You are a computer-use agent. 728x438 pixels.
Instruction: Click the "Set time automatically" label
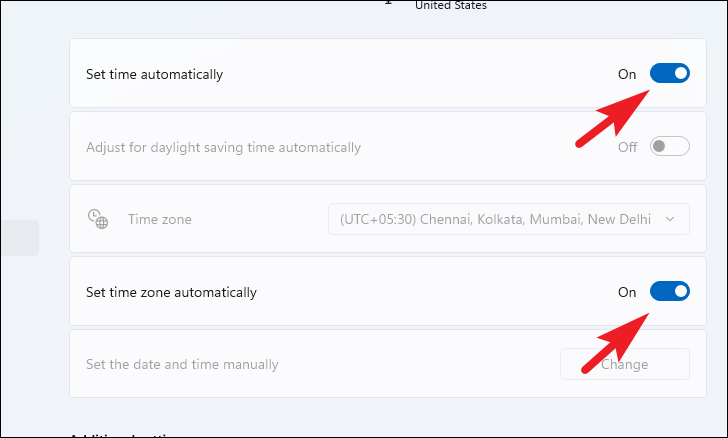click(x=154, y=74)
